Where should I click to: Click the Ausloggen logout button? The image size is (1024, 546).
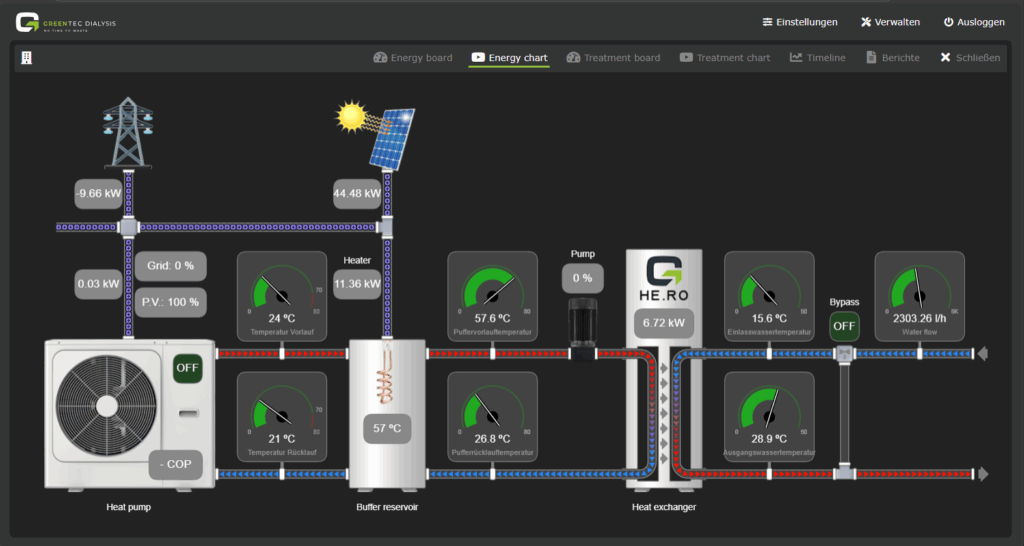[973, 22]
